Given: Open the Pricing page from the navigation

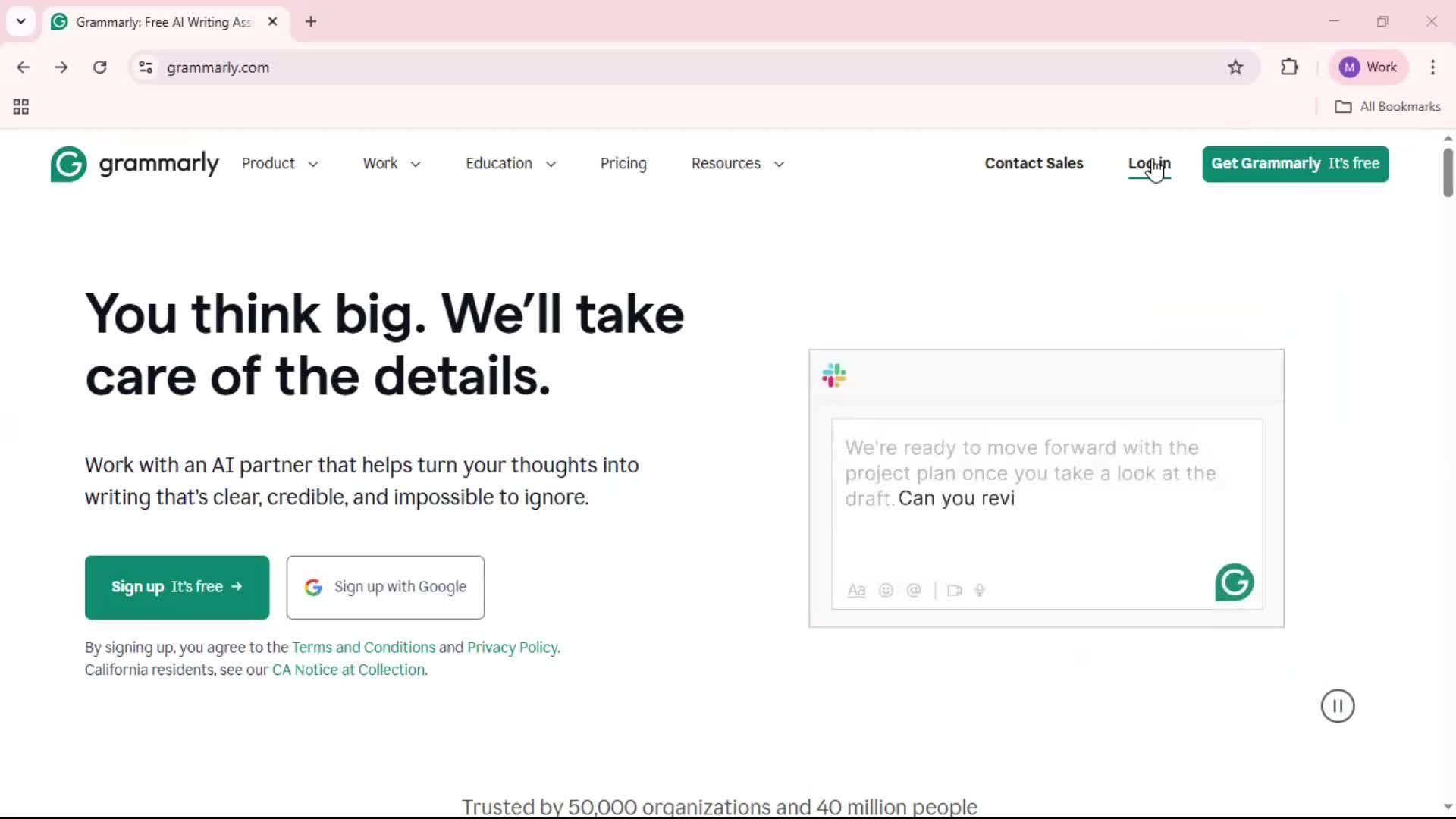Looking at the screenshot, I should coord(623,164).
